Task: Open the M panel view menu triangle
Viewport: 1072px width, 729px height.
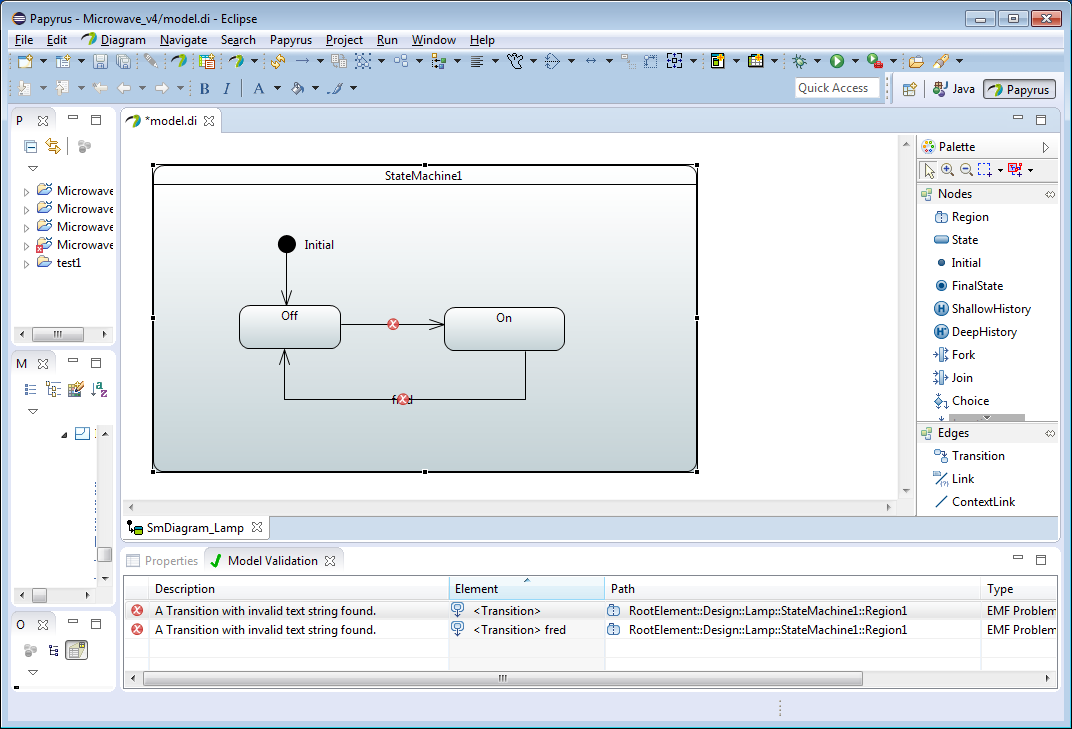Action: click(32, 412)
